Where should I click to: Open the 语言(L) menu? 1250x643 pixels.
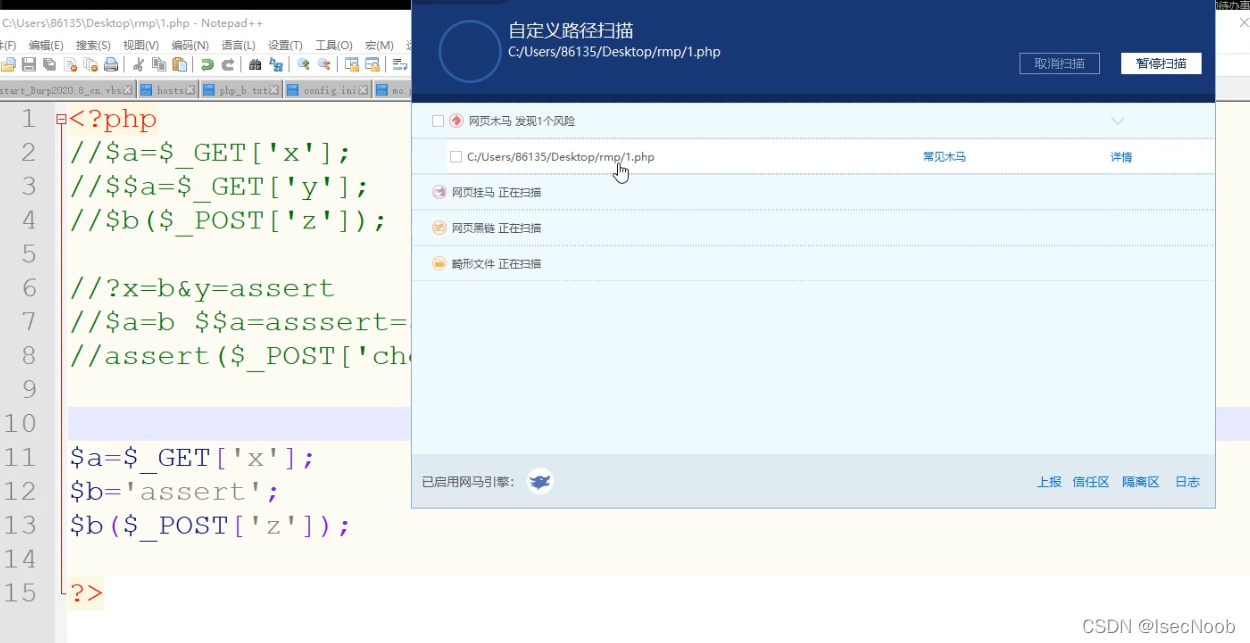click(x=238, y=45)
